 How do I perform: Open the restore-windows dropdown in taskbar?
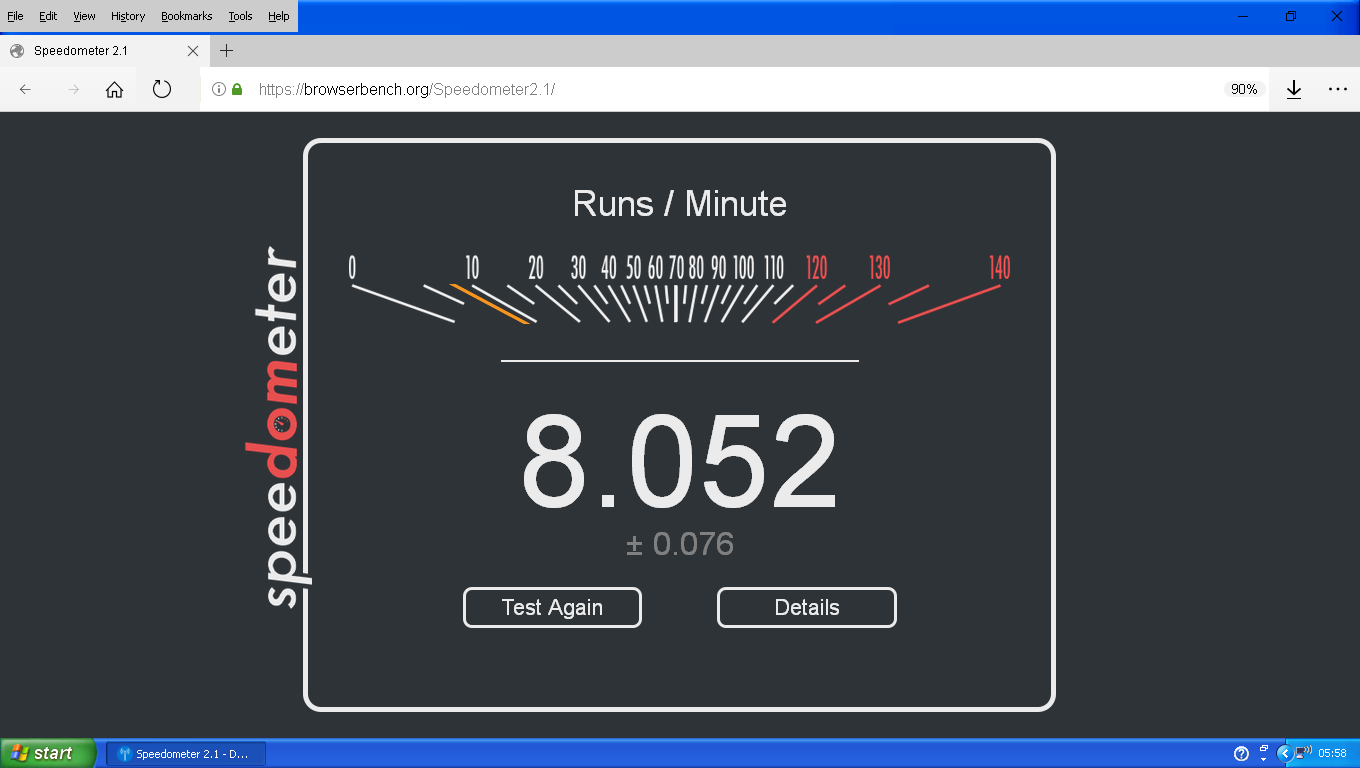(1264, 753)
